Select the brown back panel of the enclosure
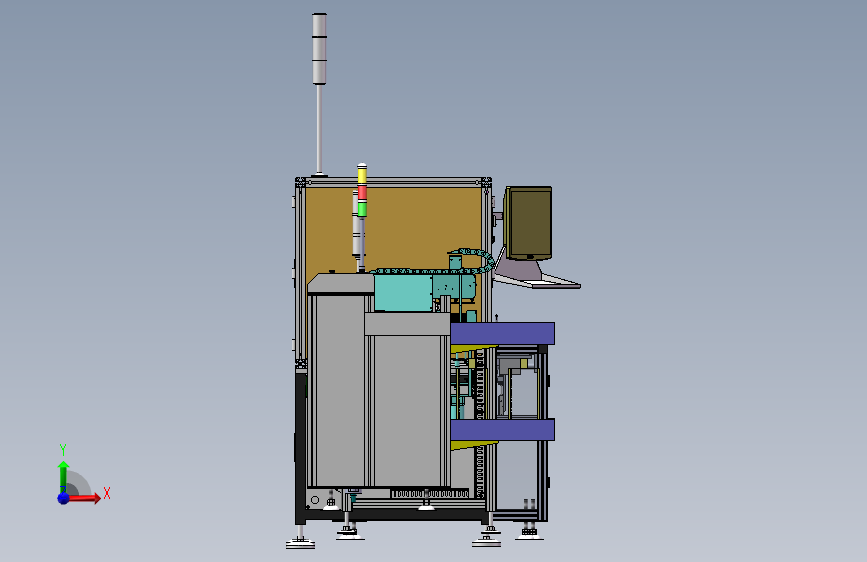The height and width of the screenshot is (562, 867). 409,228
